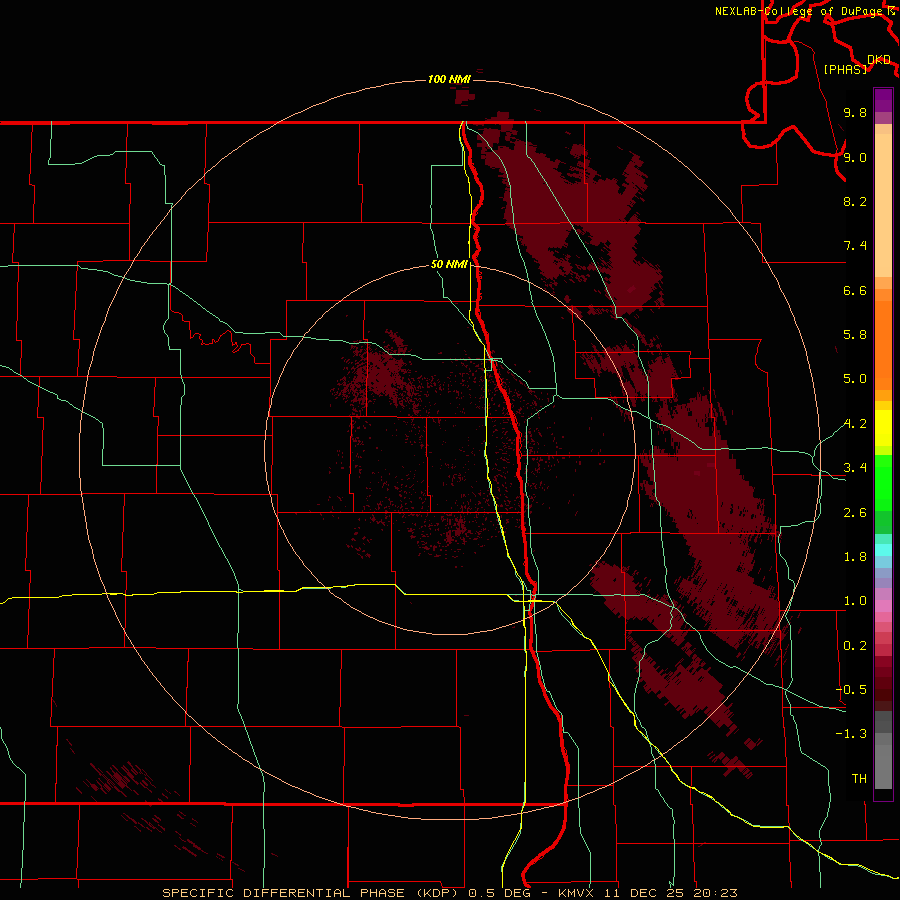Click the -1.3 scale value
900x900 pixels.
(x=851, y=734)
